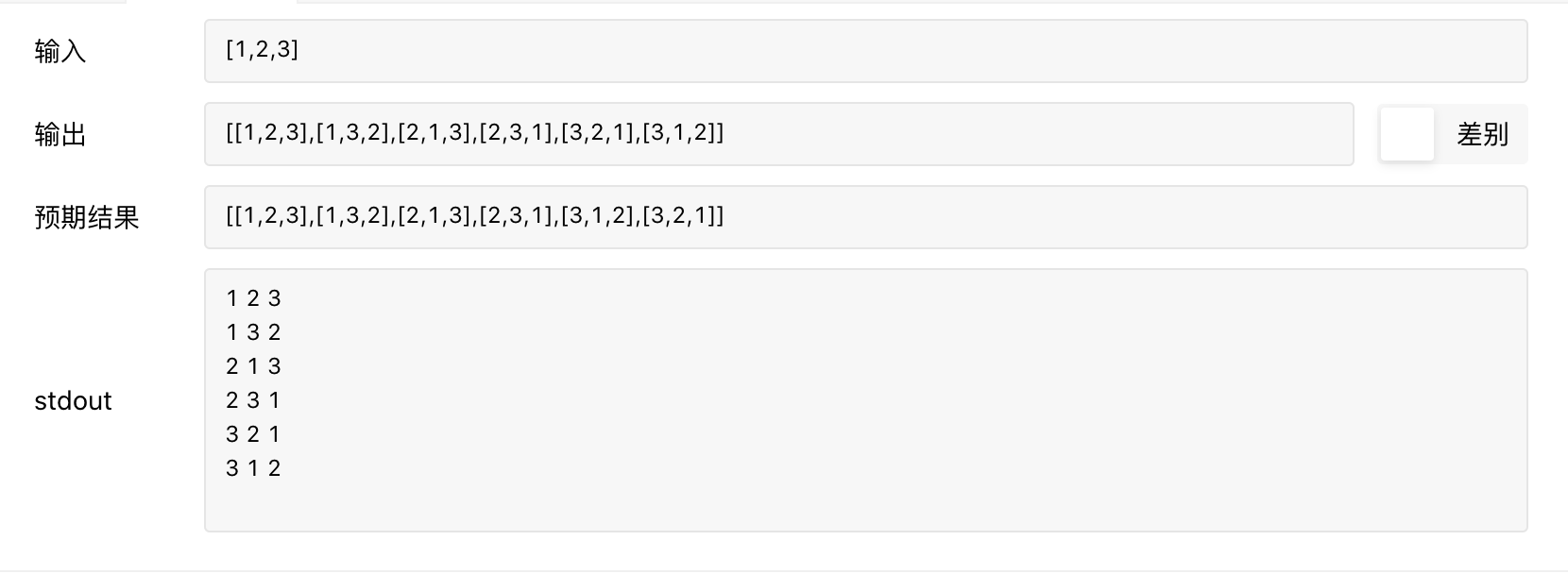Screen dimensions: 1568x574
Task: Click the 输出 label
Action: coord(60,135)
